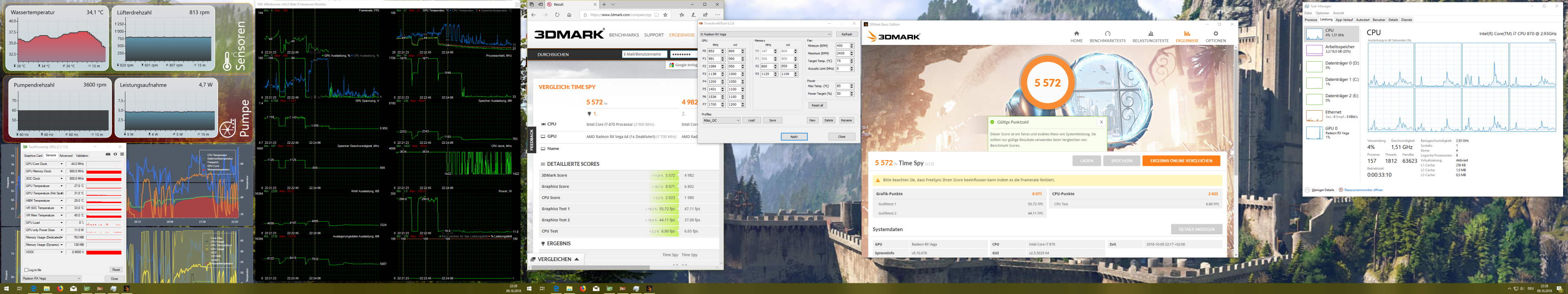Screen dimensions: 1568x294
Task: Open Edge three-dot settings menu
Action: coord(718,15)
